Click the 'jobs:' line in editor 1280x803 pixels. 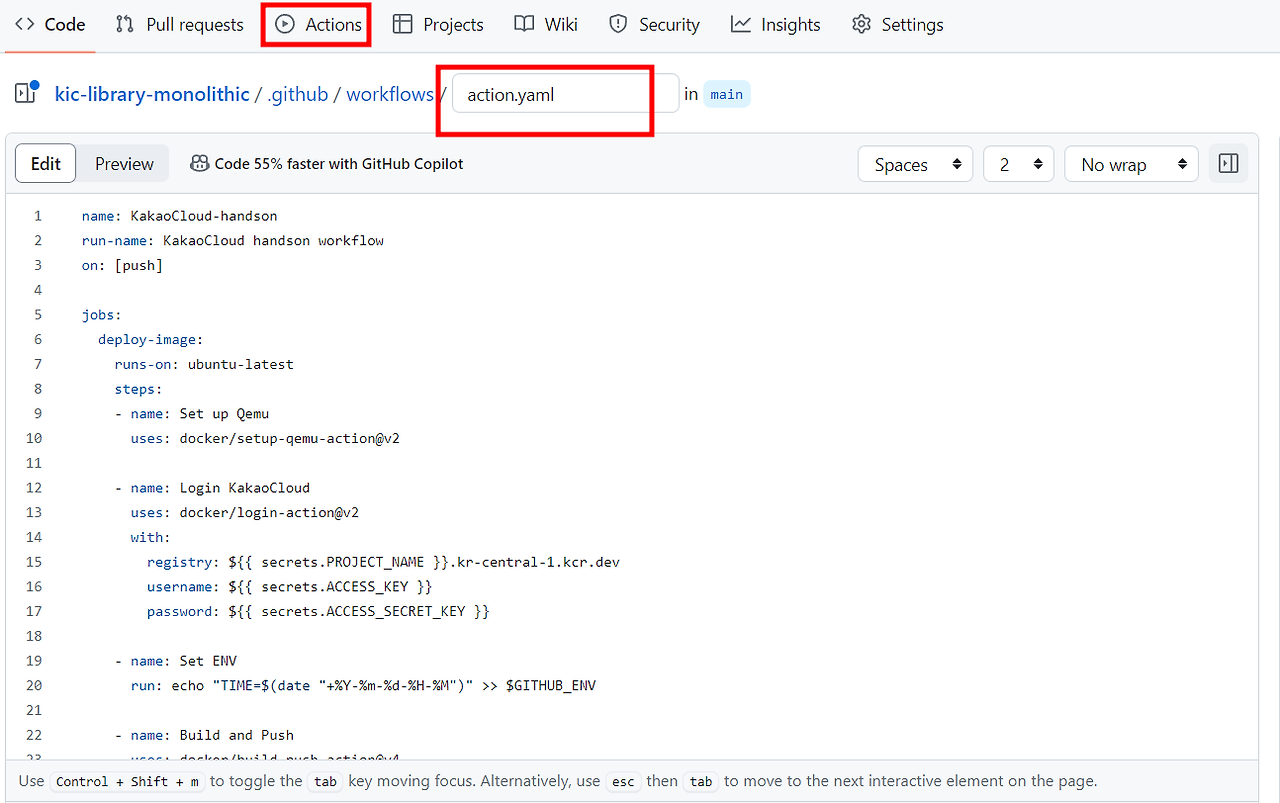click(x=102, y=315)
